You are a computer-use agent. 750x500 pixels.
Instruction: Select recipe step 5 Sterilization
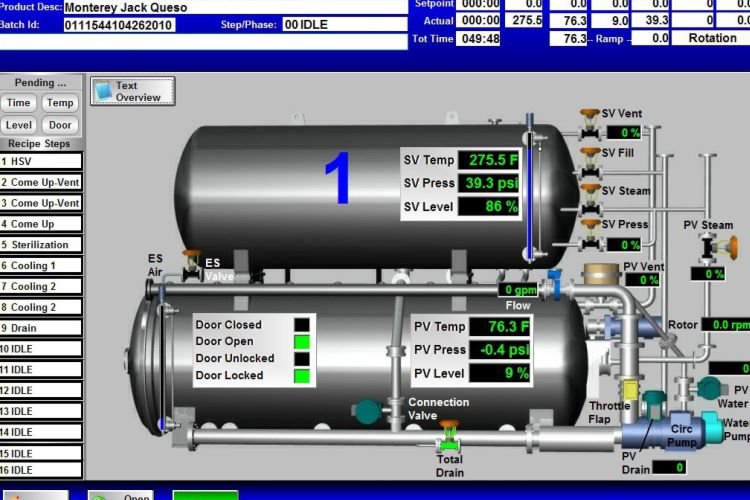click(x=41, y=245)
